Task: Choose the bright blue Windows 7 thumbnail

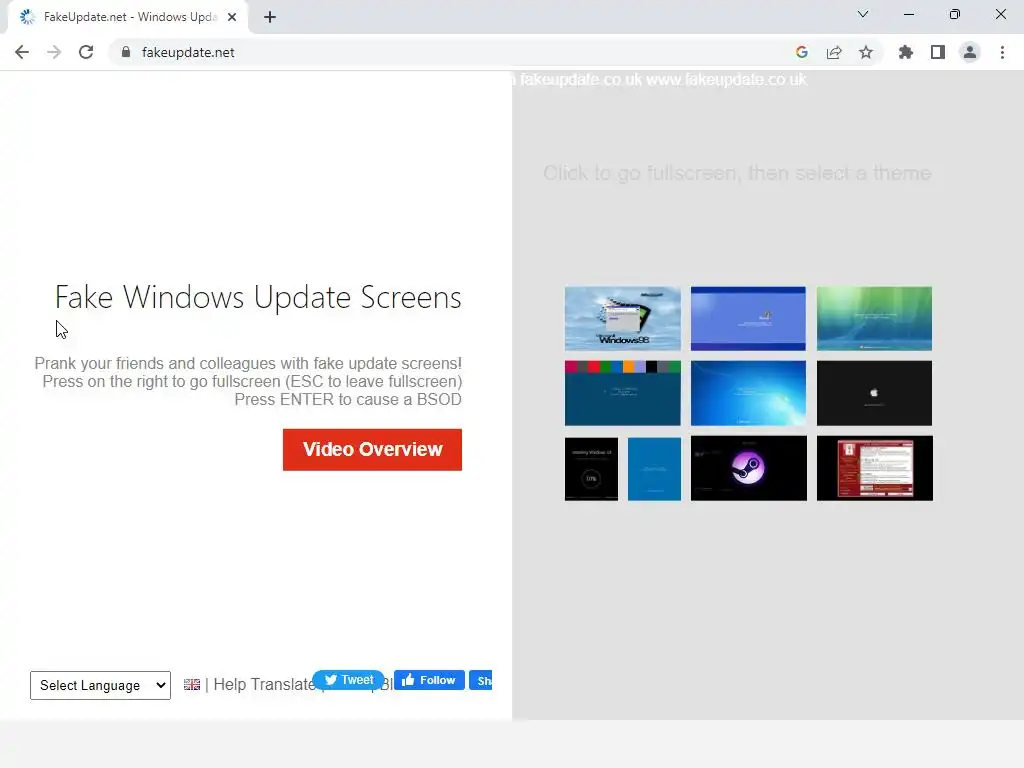Action: pos(748,393)
